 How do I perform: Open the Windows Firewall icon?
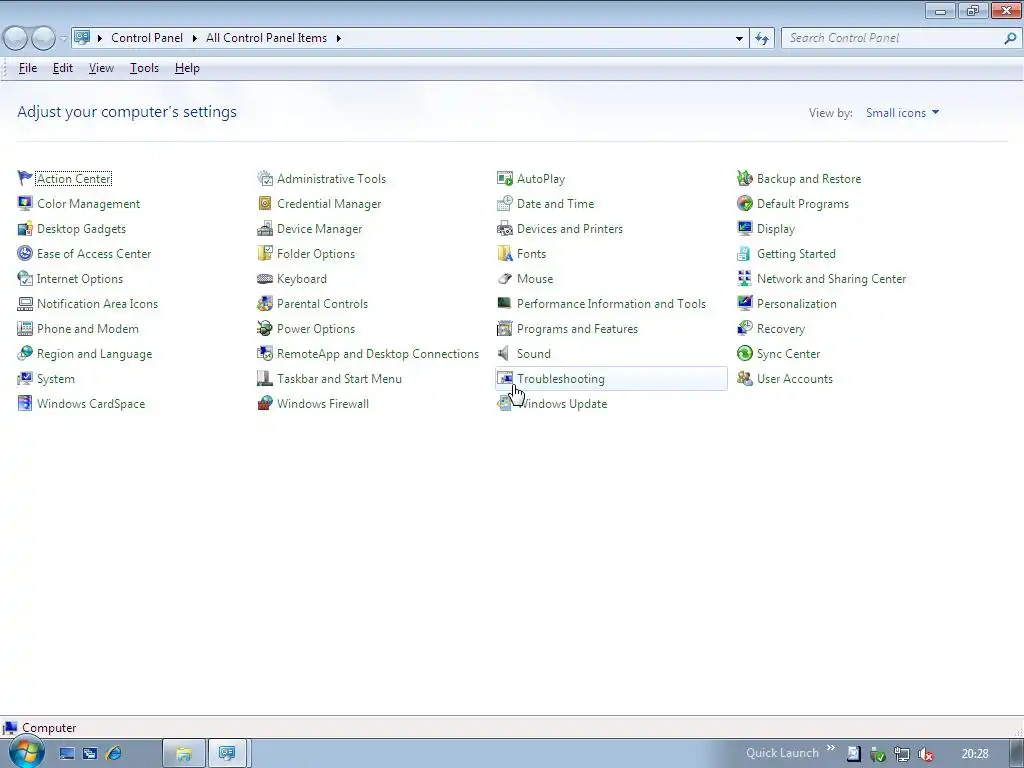point(264,404)
